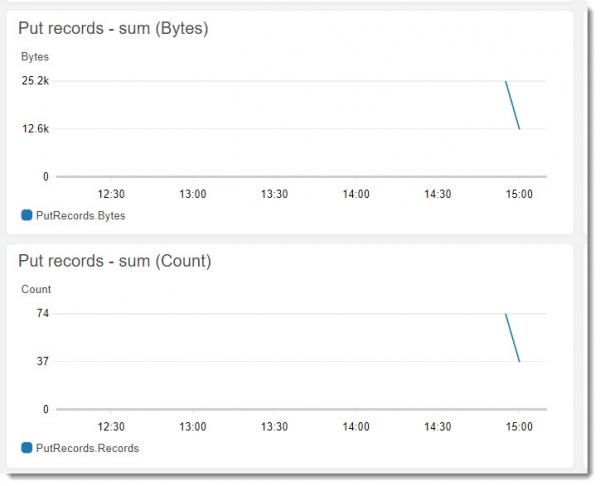600x486 pixels.
Task: Click 12:30 time marker in Bytes chart
Action: tap(110, 194)
